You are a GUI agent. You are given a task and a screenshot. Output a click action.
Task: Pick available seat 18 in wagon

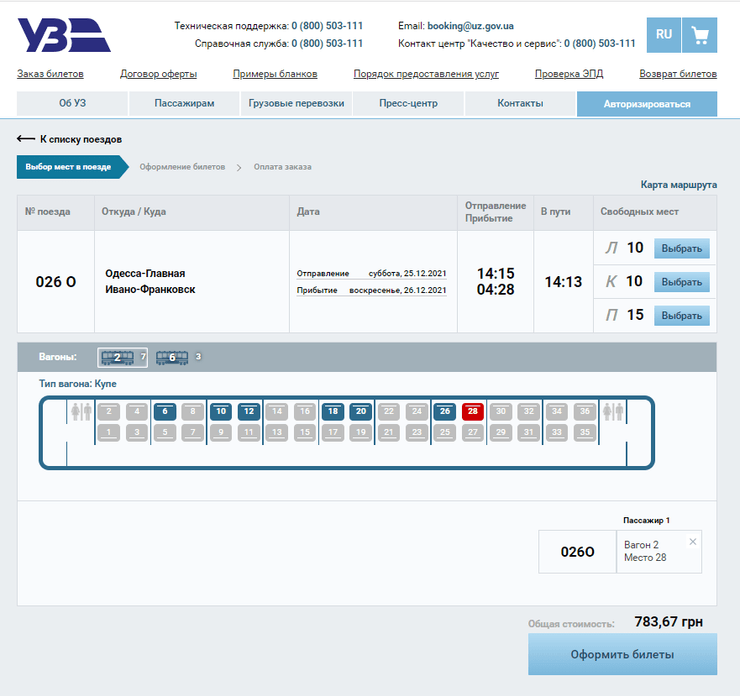click(x=333, y=411)
